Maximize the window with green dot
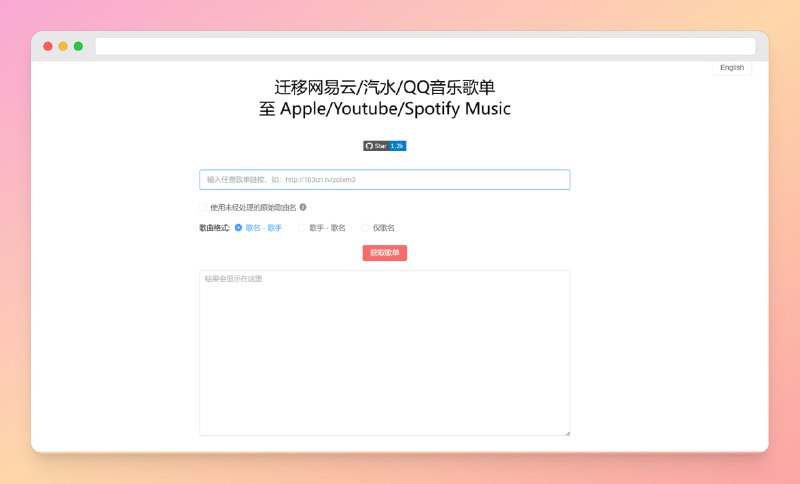The height and width of the screenshot is (484, 800). pos(79,46)
